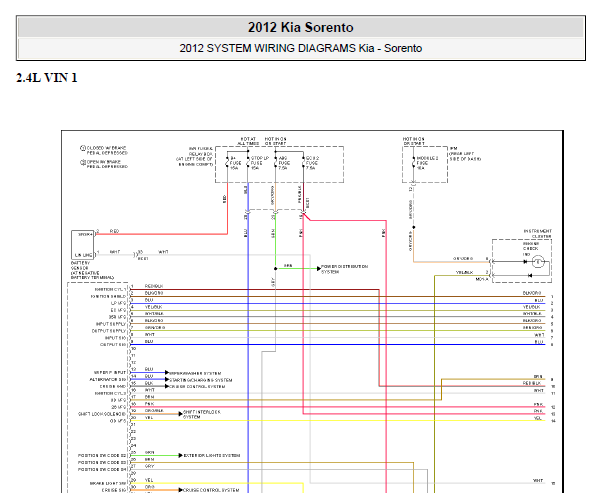The width and height of the screenshot is (605, 493).
Task: Click the 'RED/BLK' wire label at pin 1
Action: [x=154, y=286]
